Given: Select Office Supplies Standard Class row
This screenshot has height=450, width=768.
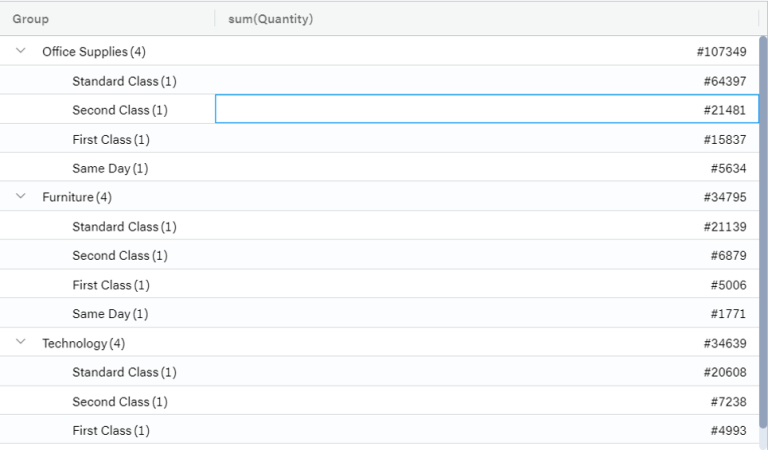Looking at the screenshot, I should tap(380, 80).
